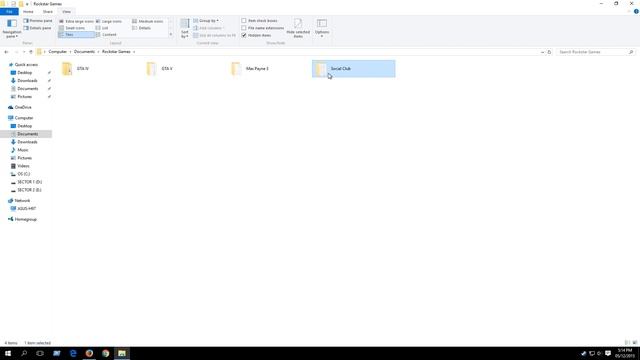This screenshot has height=360, width=640.
Task: Open the Navigation pane dropdown
Action: (12, 29)
